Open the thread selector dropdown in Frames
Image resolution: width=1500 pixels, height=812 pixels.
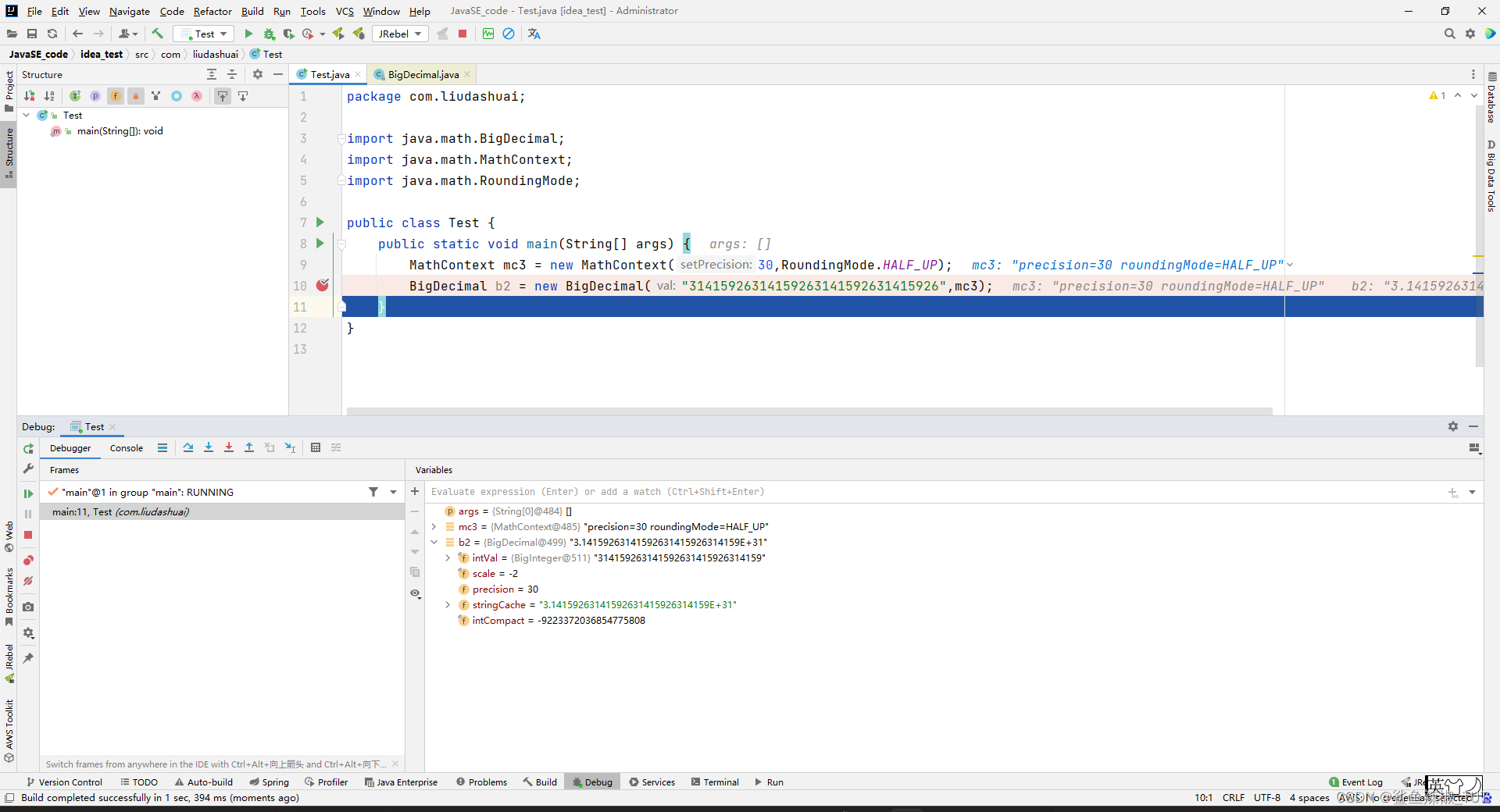[393, 492]
